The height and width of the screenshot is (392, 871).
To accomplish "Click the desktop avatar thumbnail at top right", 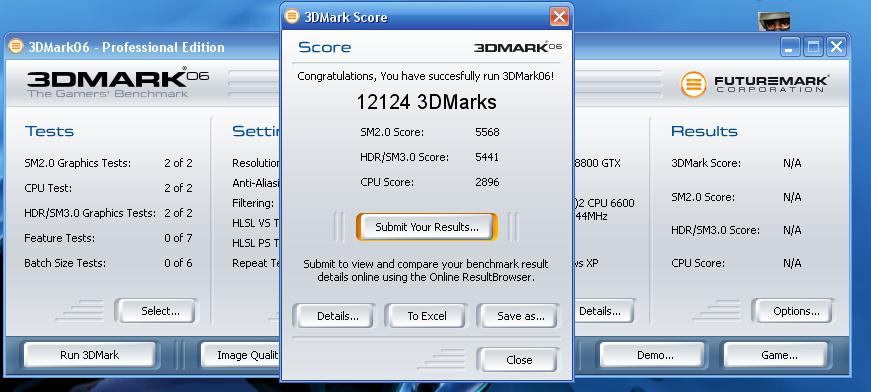I will tap(774, 22).
